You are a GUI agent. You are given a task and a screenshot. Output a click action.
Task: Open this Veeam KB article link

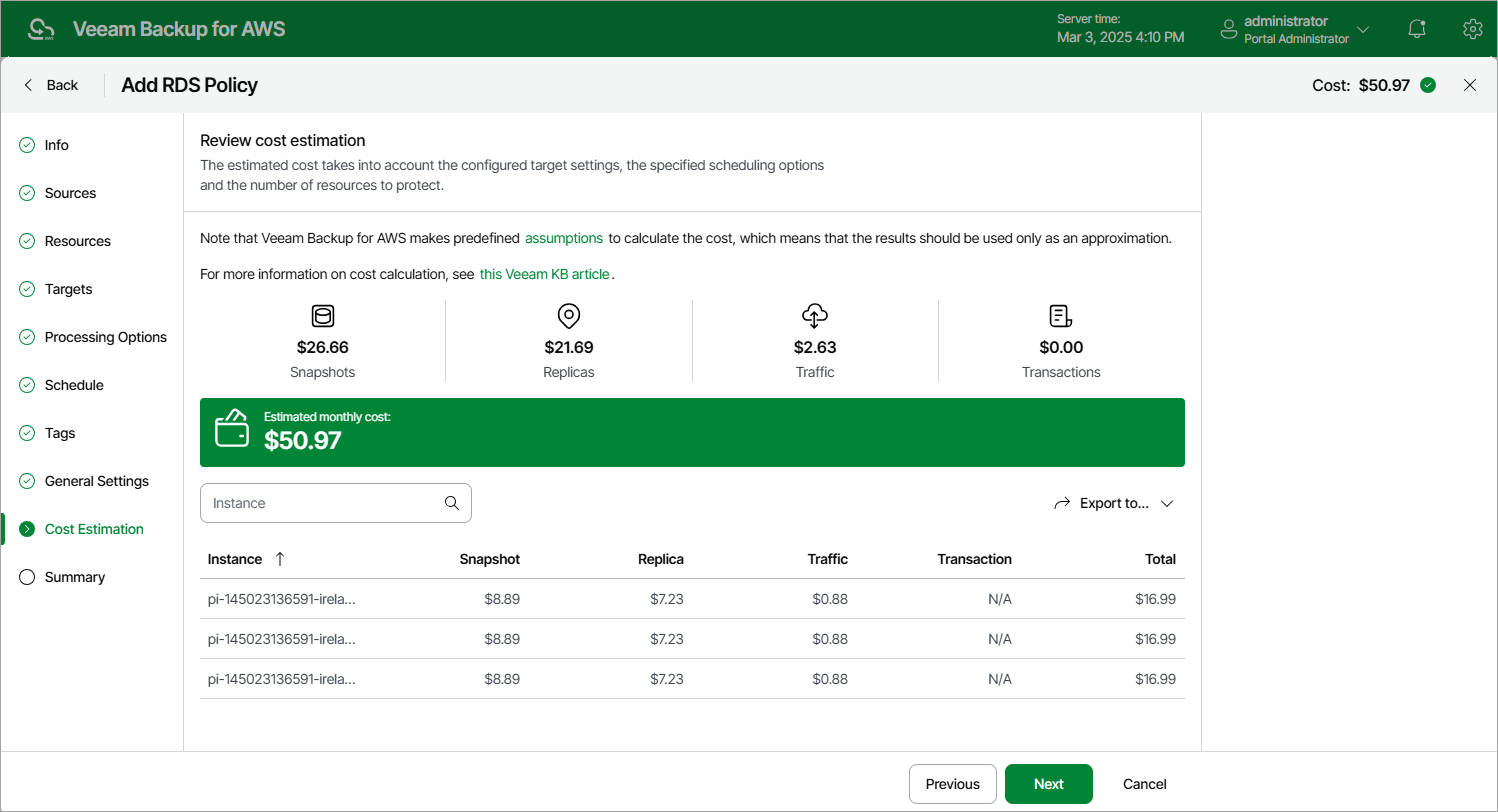click(544, 274)
